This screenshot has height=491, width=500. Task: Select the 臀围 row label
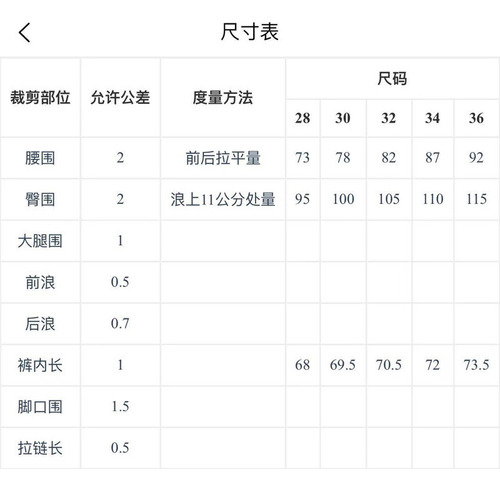(x=40, y=199)
